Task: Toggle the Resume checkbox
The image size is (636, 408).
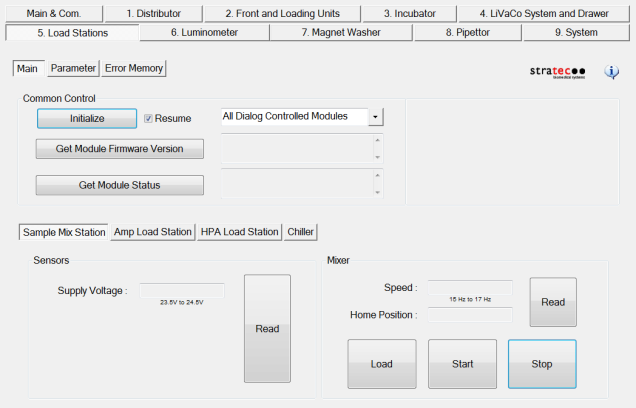Action: tap(149, 118)
